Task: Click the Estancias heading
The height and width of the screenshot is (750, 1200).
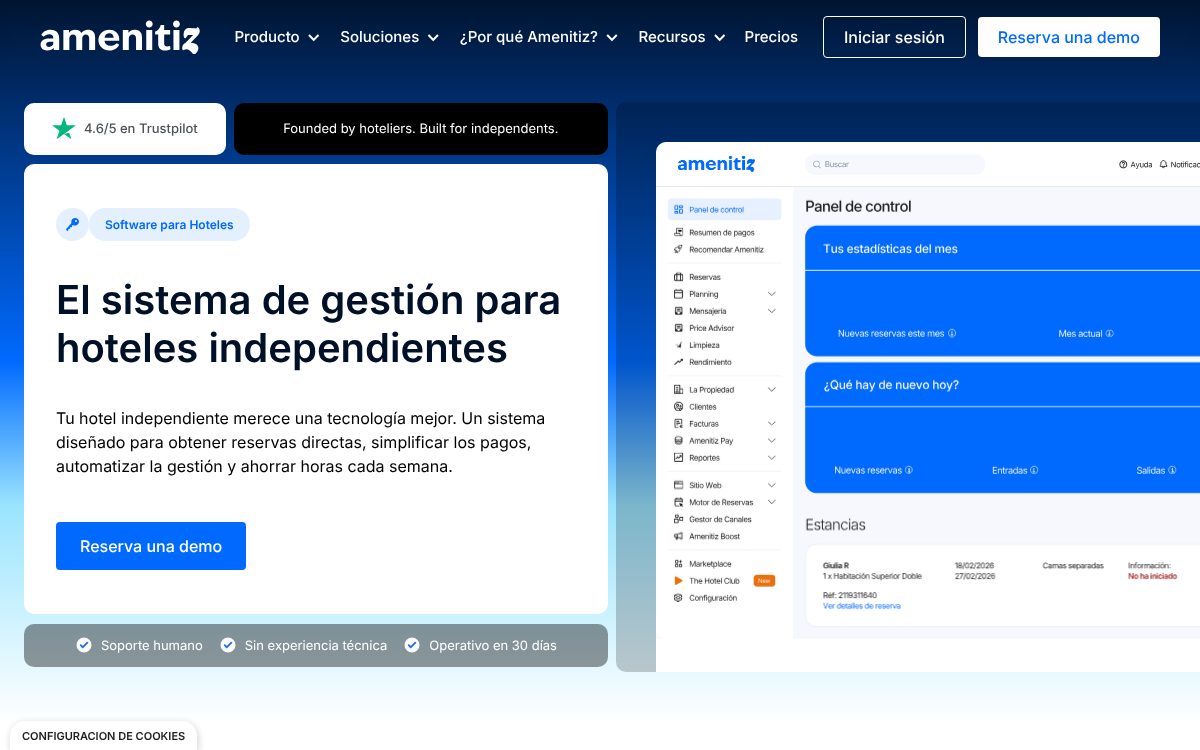Action: coord(835,525)
